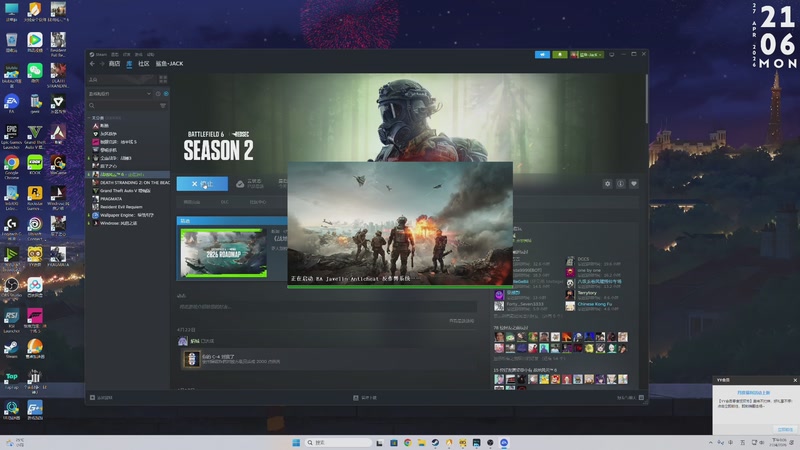Open RSI Launcher desktop icon
800x450 pixels.
click(11, 320)
